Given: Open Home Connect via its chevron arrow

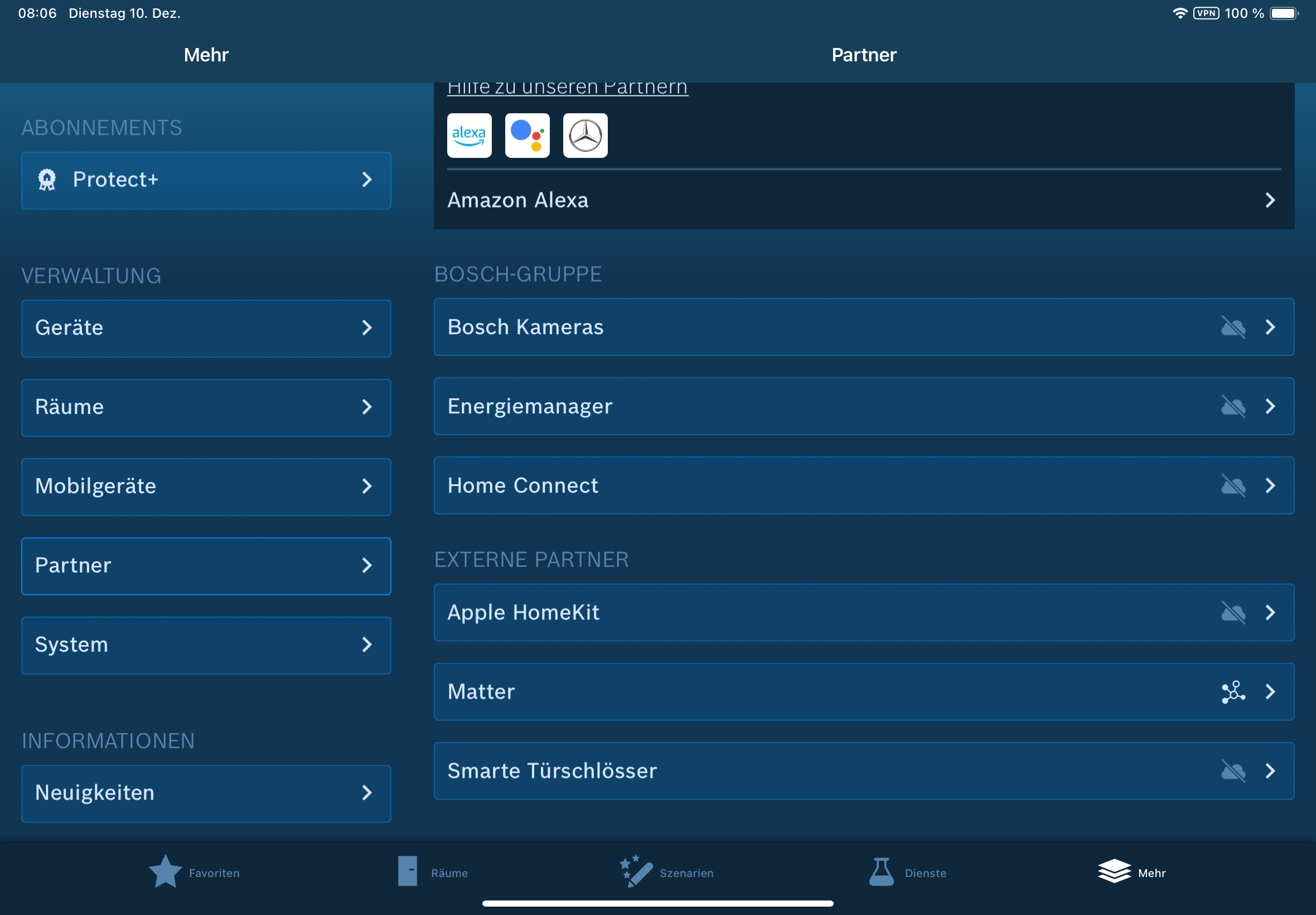Looking at the screenshot, I should (x=1270, y=485).
